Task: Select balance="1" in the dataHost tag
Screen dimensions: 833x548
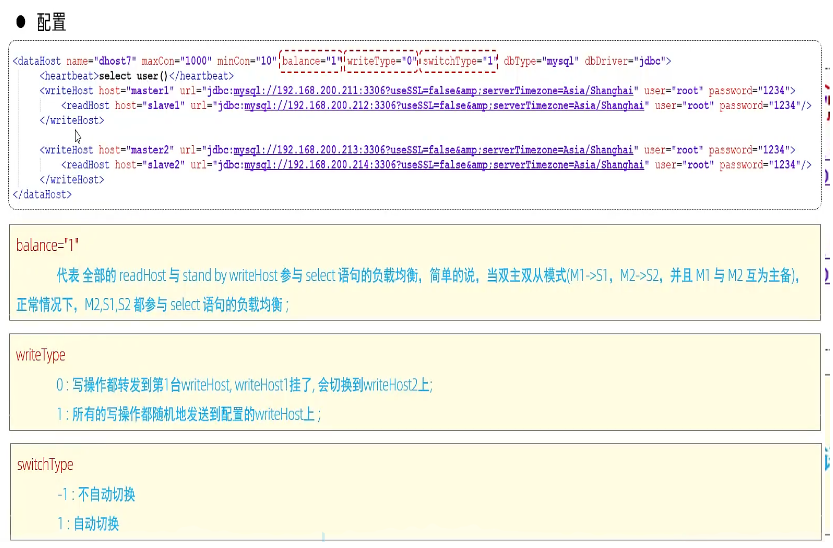Action: pyautogui.click(x=311, y=61)
